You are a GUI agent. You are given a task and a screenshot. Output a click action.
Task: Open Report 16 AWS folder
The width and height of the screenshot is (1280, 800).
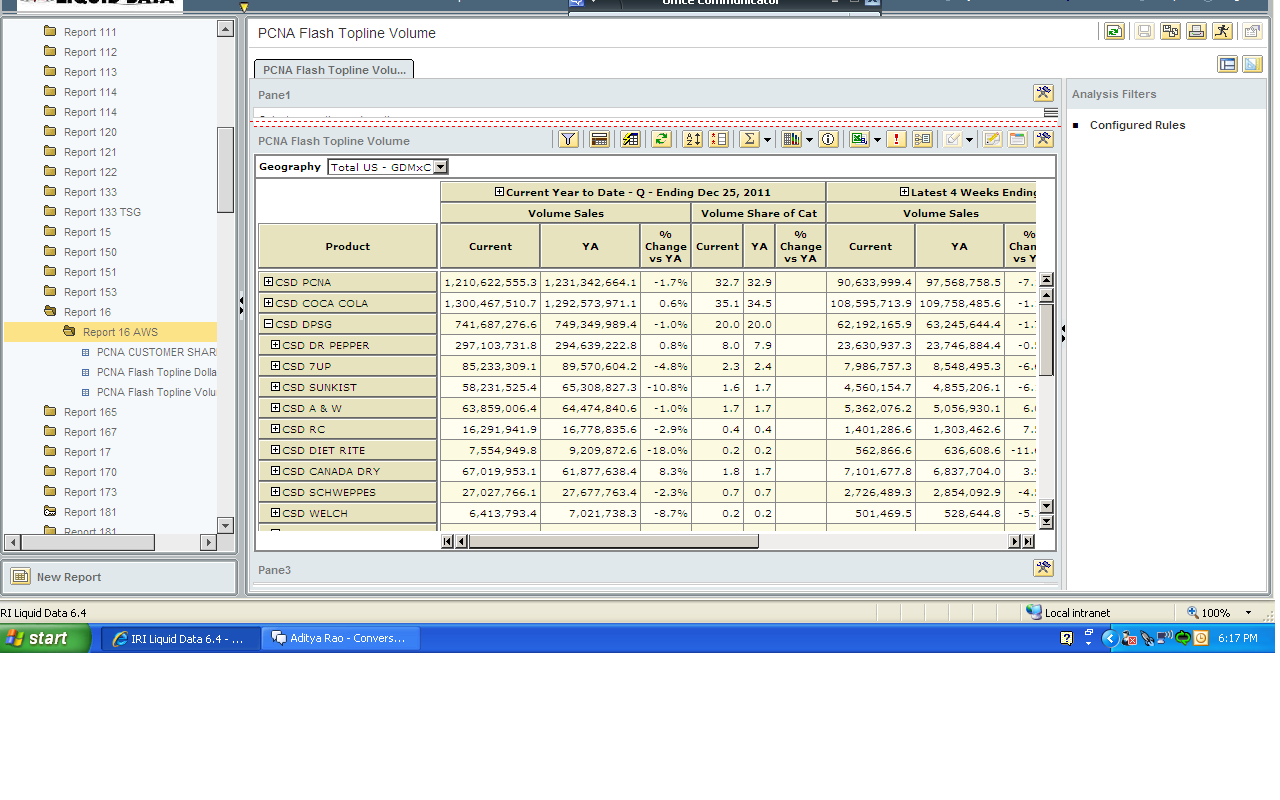(120, 332)
